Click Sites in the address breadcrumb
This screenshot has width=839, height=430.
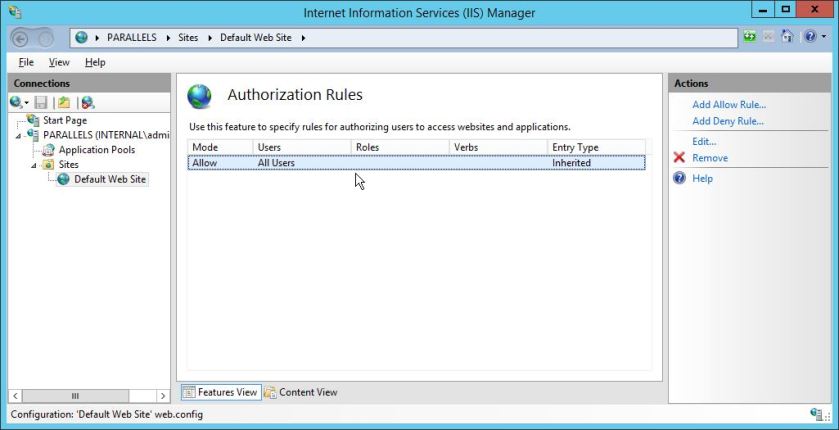(188, 37)
